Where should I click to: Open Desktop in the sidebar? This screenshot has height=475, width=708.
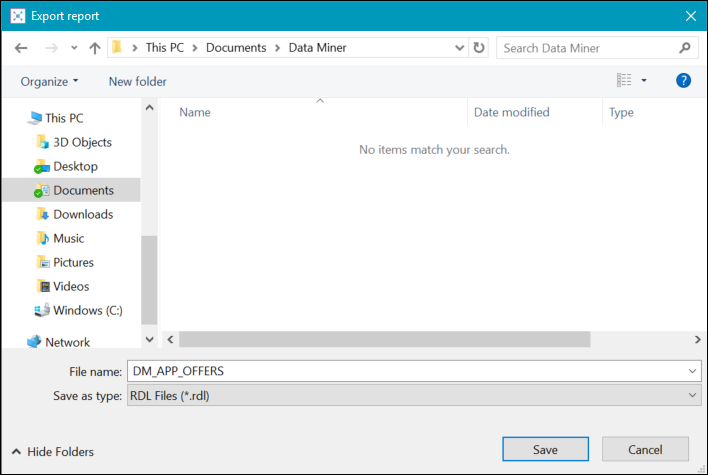[75, 166]
